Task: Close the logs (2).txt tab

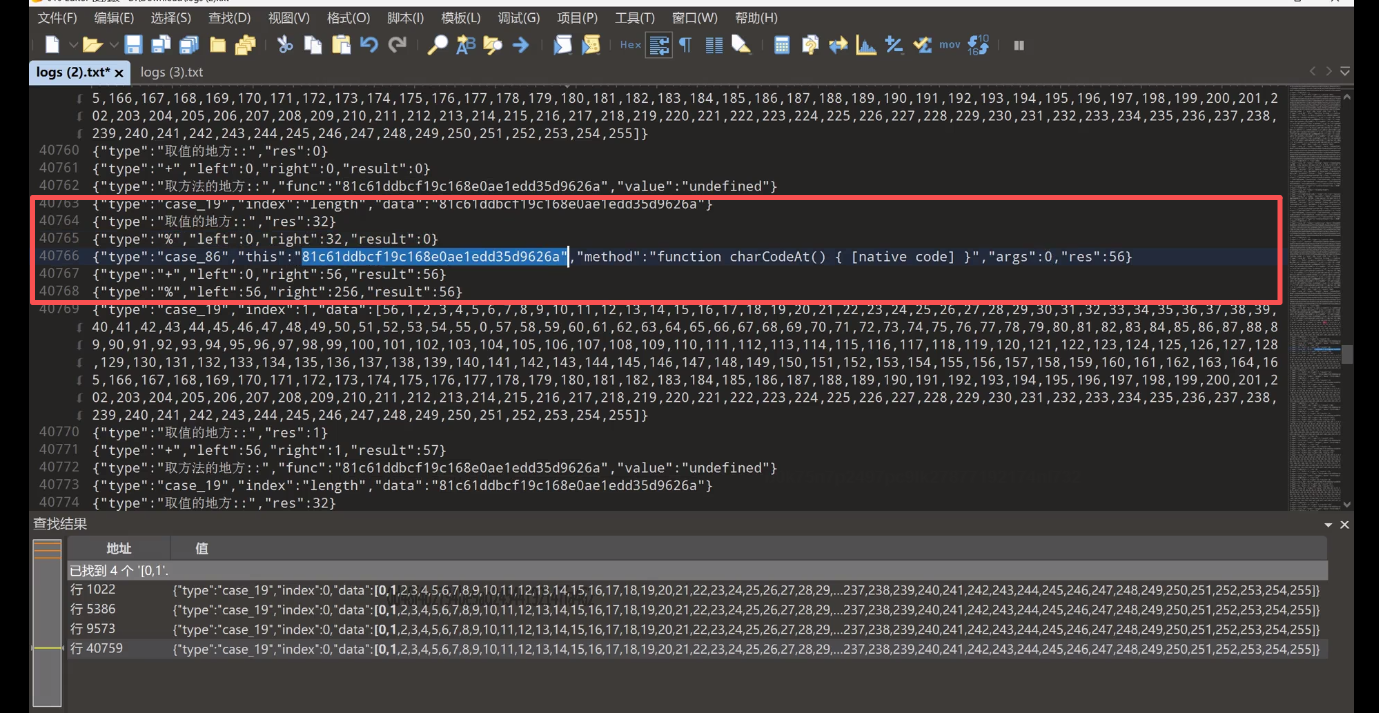Action: (x=119, y=73)
